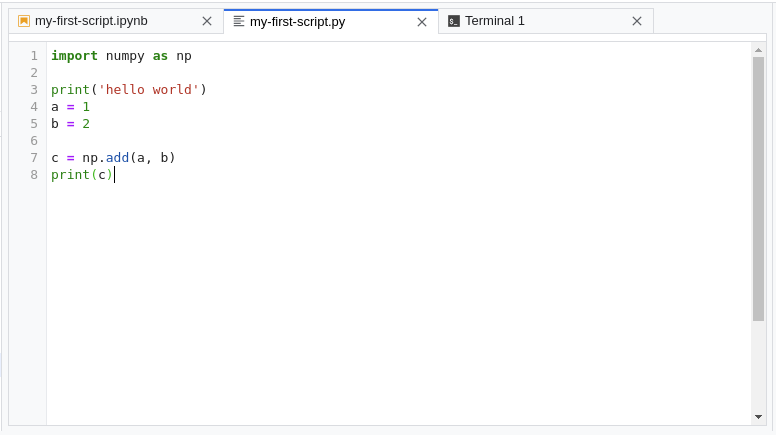The width and height of the screenshot is (776, 435).
Task: Click the terminal icon on Terminal 1 tab
Action: click(x=454, y=21)
